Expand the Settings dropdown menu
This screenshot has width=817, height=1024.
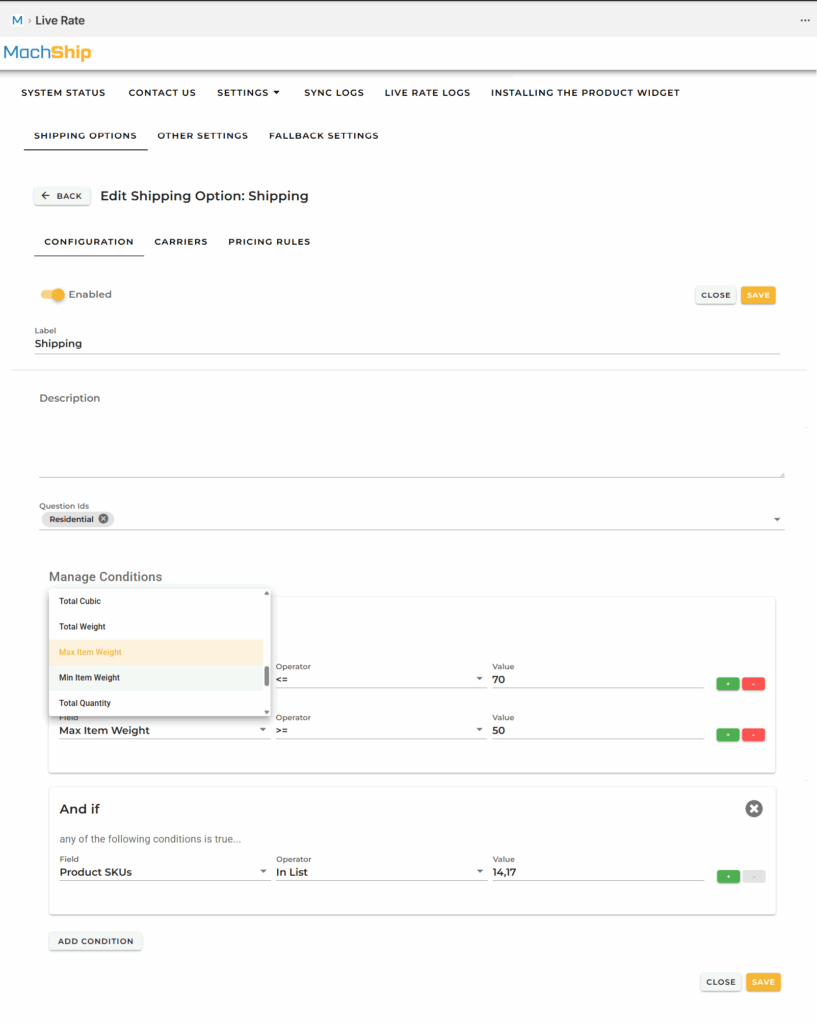click(x=248, y=93)
